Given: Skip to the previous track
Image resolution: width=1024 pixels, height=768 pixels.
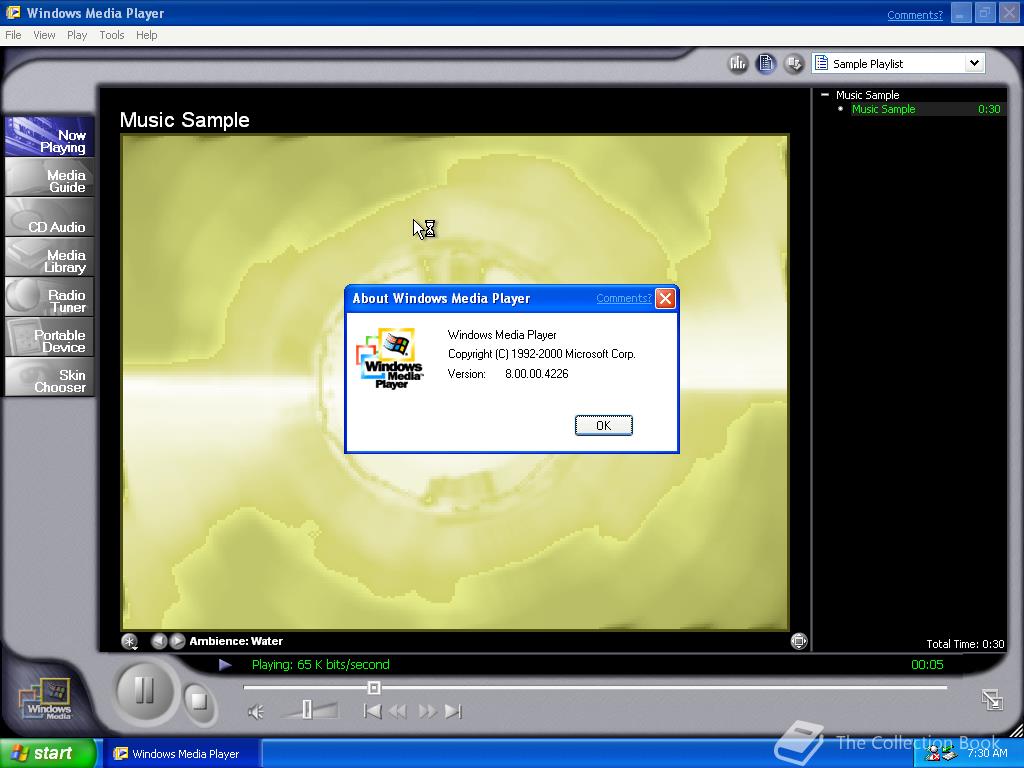Looking at the screenshot, I should [372, 711].
